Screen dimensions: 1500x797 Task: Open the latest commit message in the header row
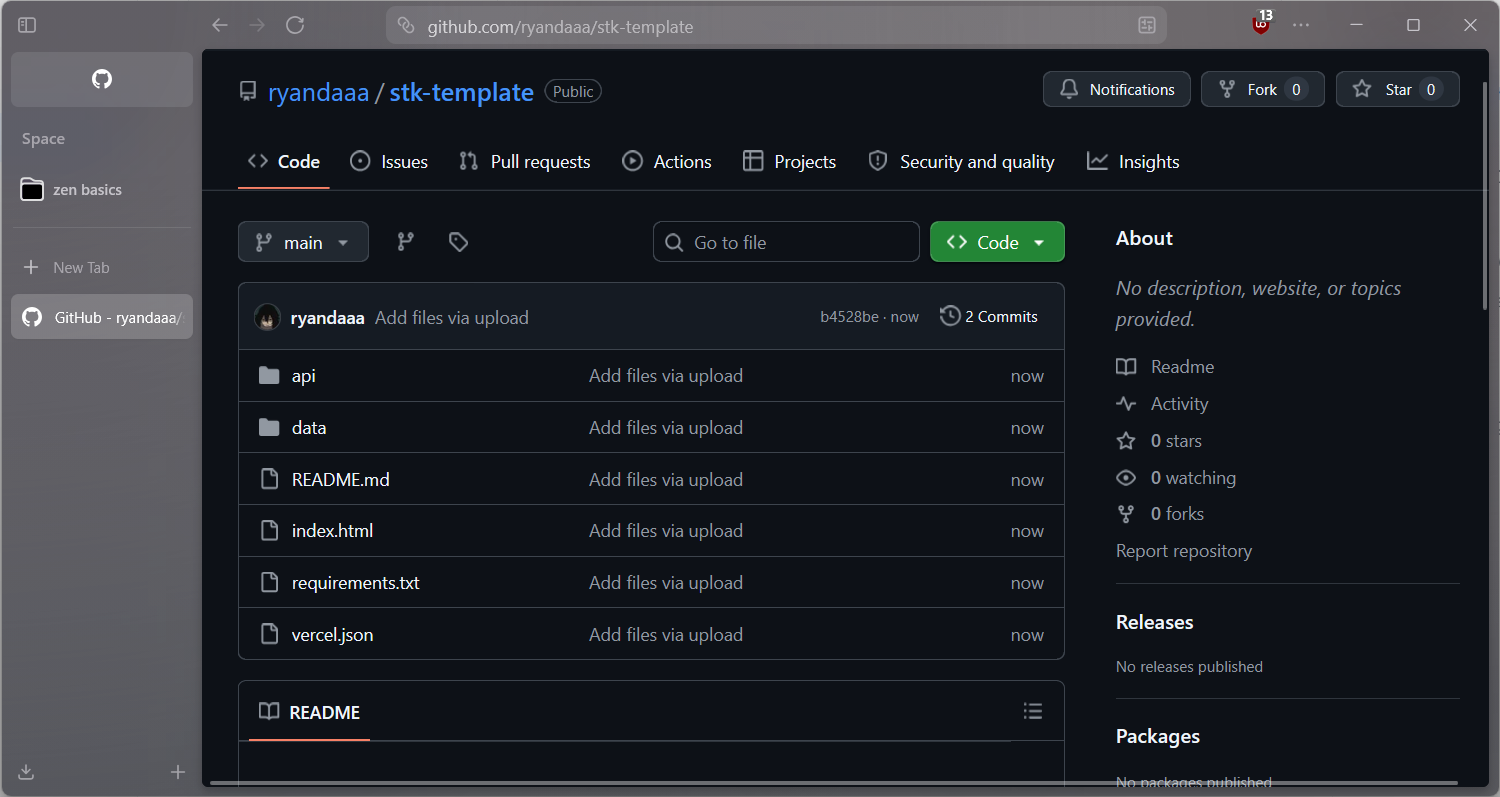tap(452, 318)
